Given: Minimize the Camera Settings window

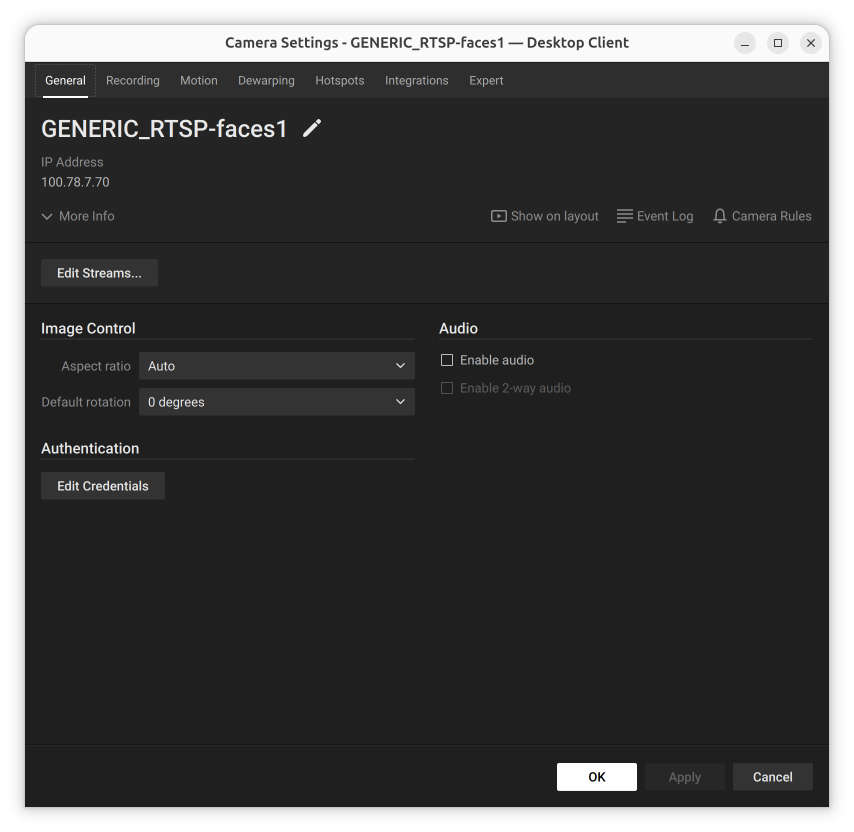Looking at the screenshot, I should [745, 43].
